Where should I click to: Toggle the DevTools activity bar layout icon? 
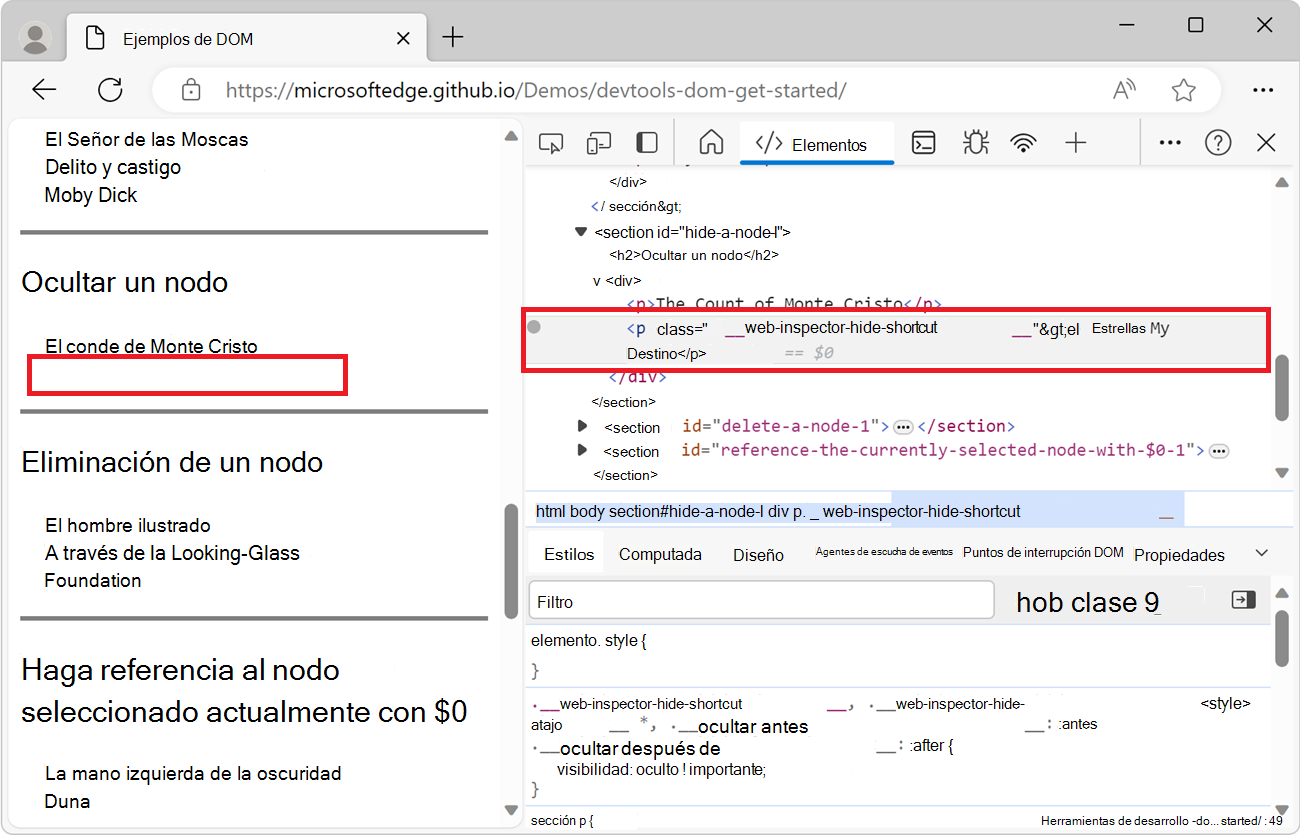[647, 143]
